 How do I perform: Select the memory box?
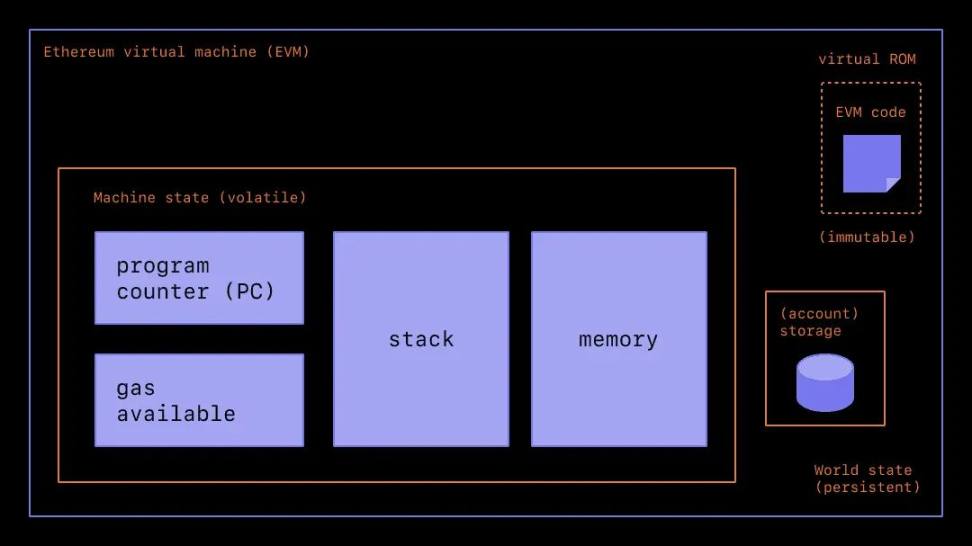(x=618, y=339)
